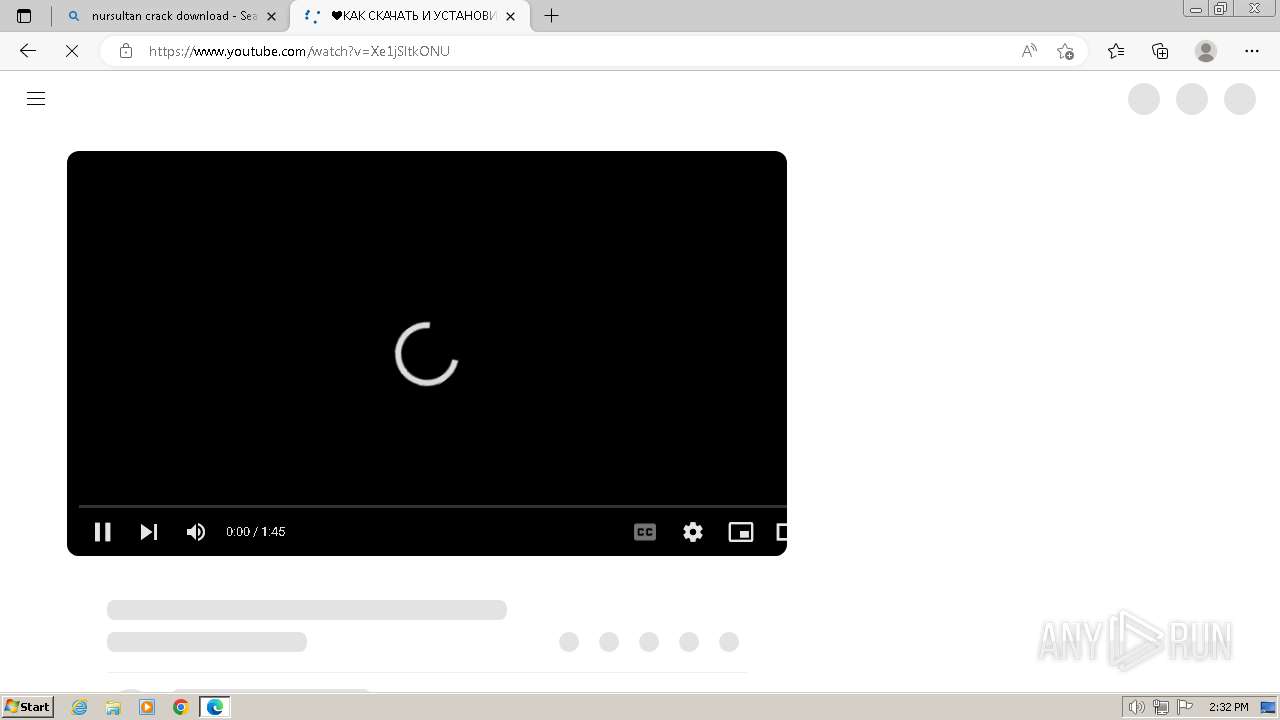Viewport: 1280px width, 720px height.
Task: Toggle closed captions (CC)
Action: (x=645, y=532)
